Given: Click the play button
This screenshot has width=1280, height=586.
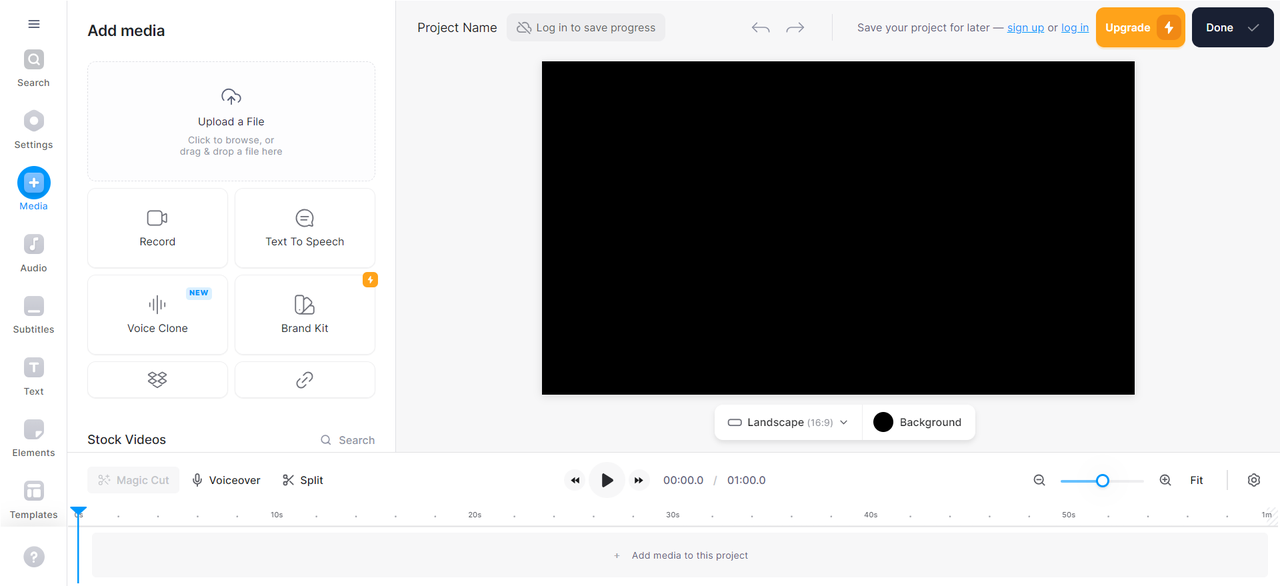Looking at the screenshot, I should [607, 481].
